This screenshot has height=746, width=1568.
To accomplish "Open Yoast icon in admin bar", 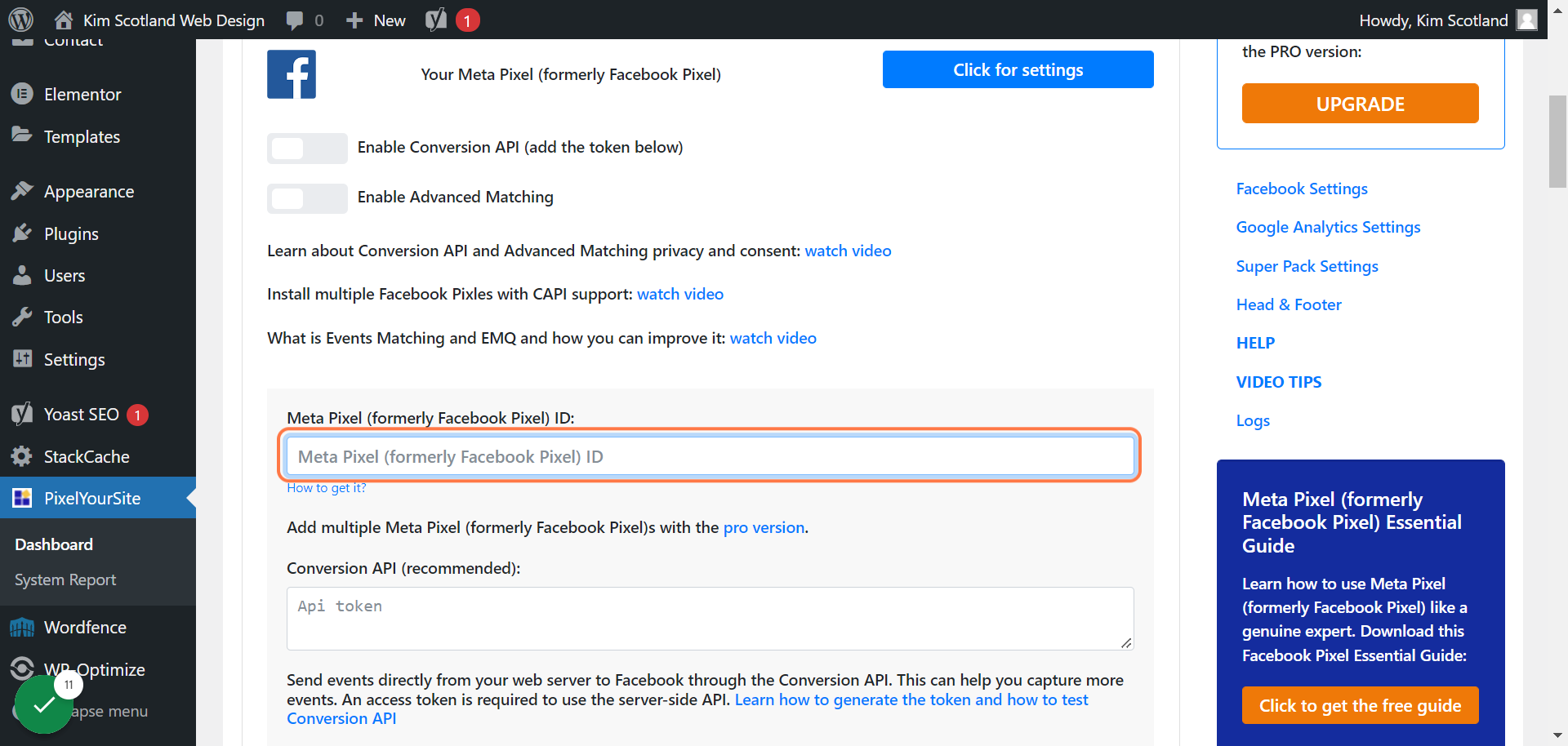I will coord(436,20).
